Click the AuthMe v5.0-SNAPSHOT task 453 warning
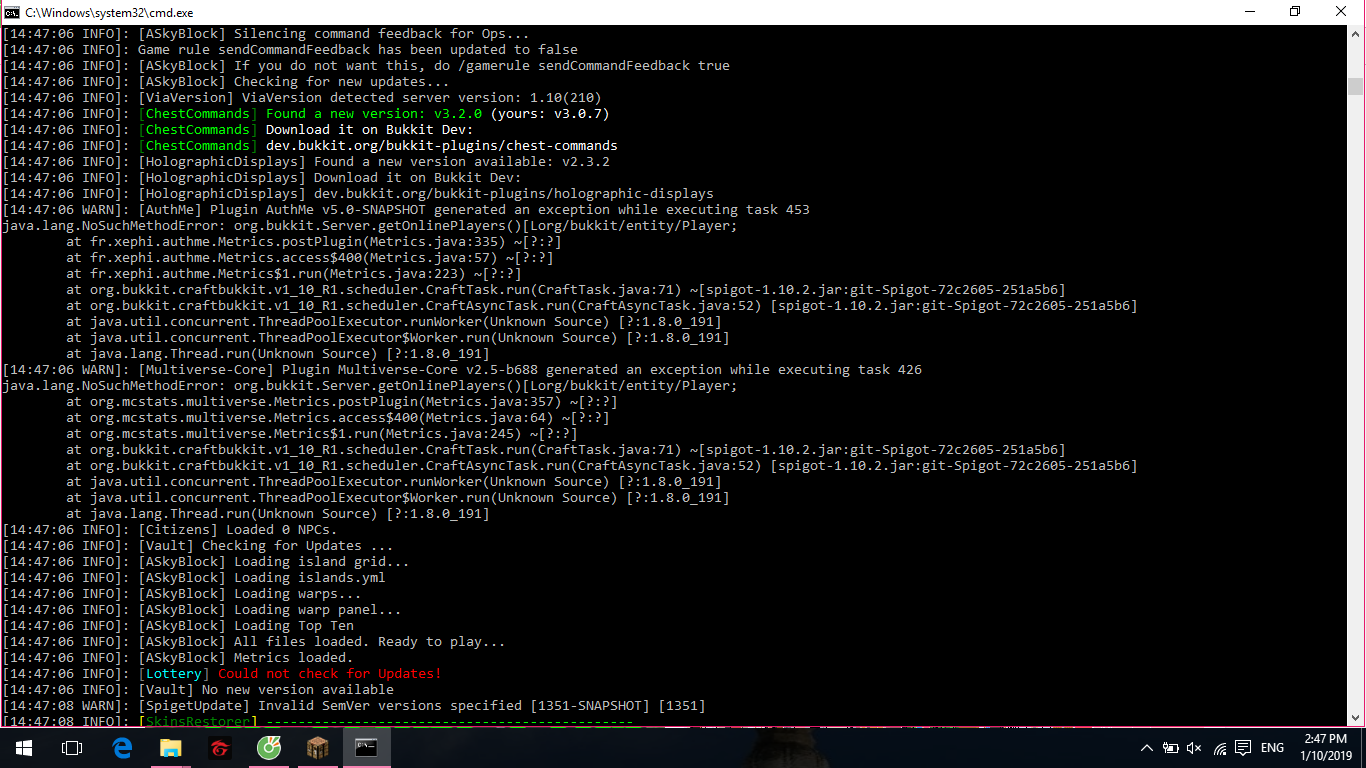1366x768 pixels. (406, 210)
